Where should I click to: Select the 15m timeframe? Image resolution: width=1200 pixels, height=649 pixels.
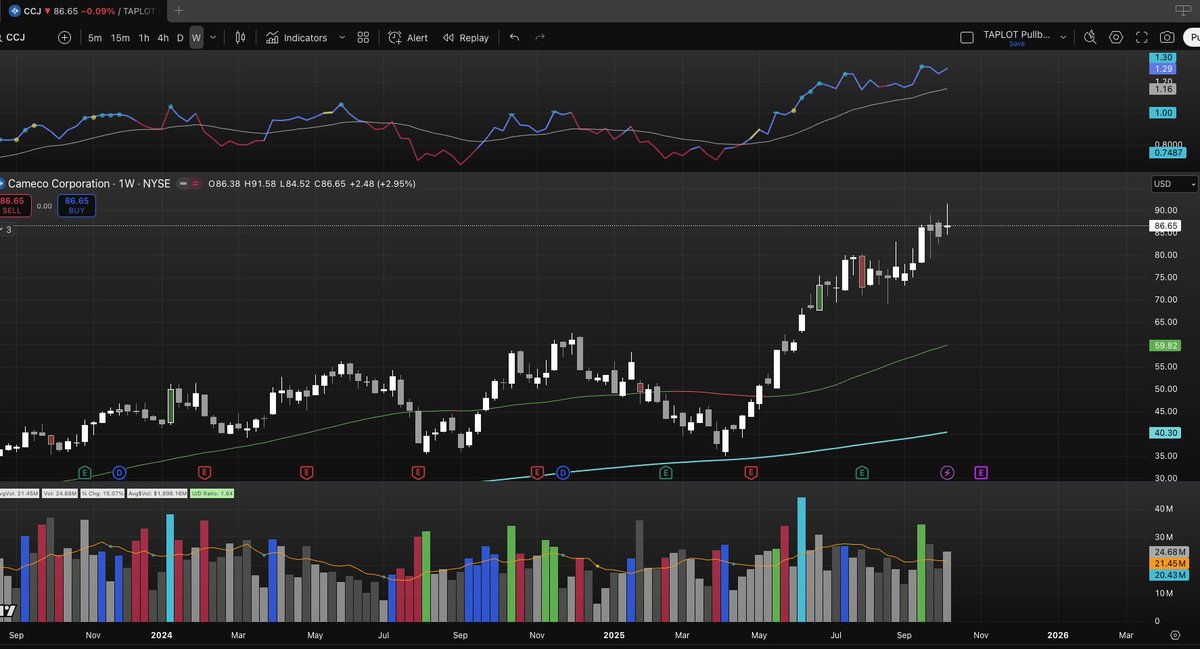pos(120,38)
